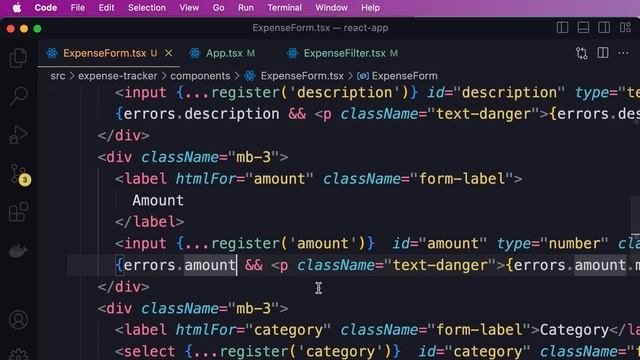Click the window title ExpenseForm.tsx — react-app
Screen dimensions: 640x360
(320, 28)
